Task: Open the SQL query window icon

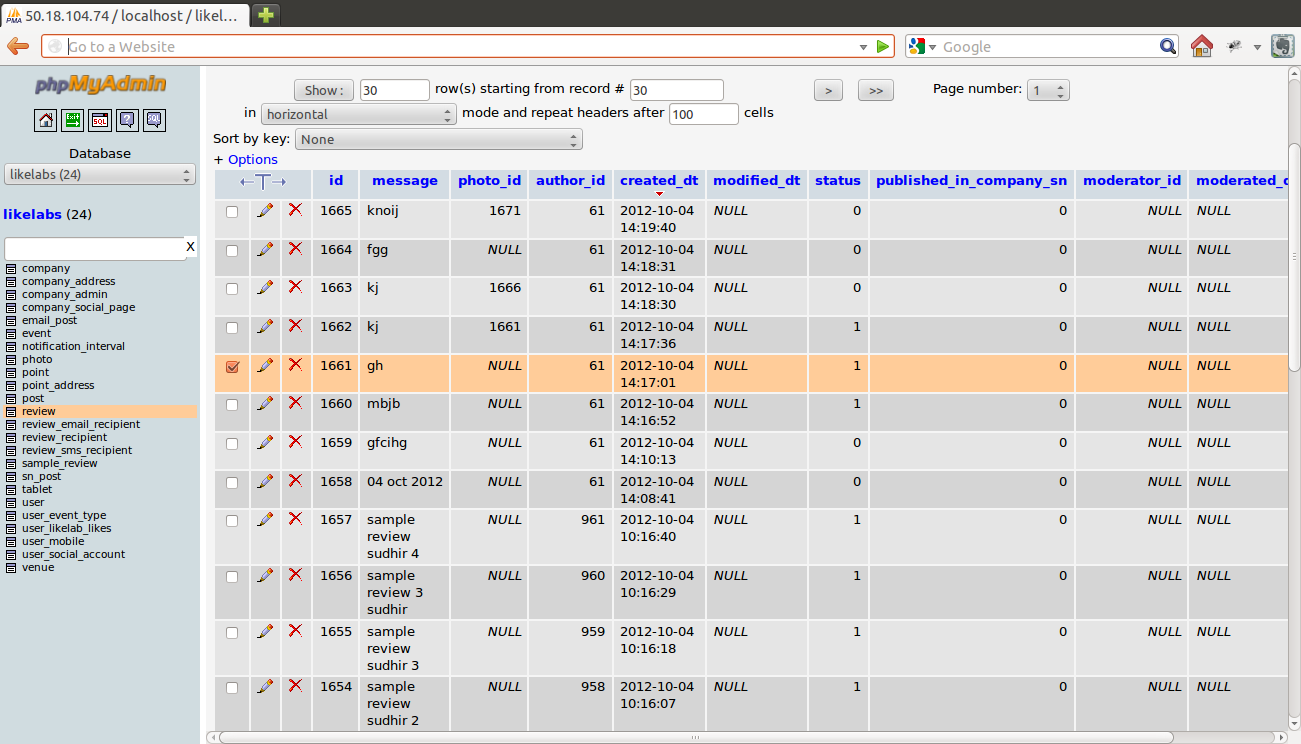Action: 100,121
